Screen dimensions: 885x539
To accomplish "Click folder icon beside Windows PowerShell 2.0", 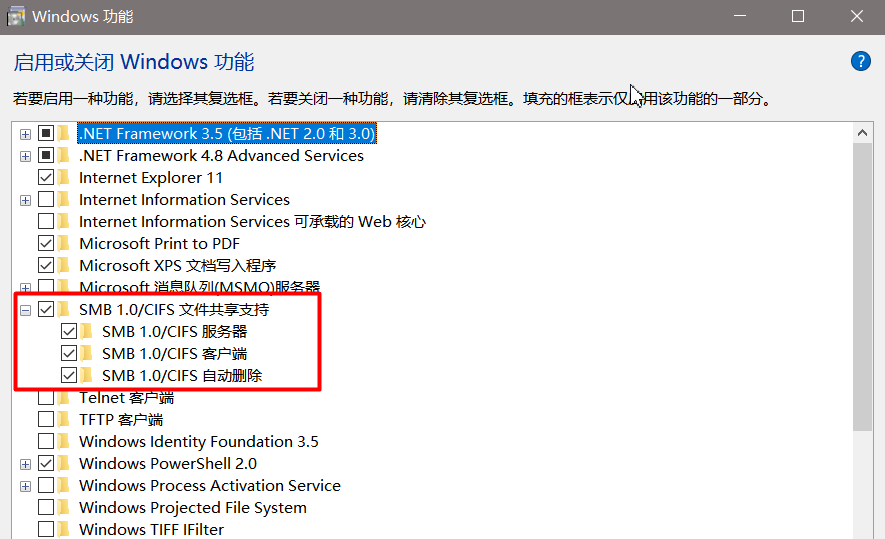I will [x=63, y=464].
